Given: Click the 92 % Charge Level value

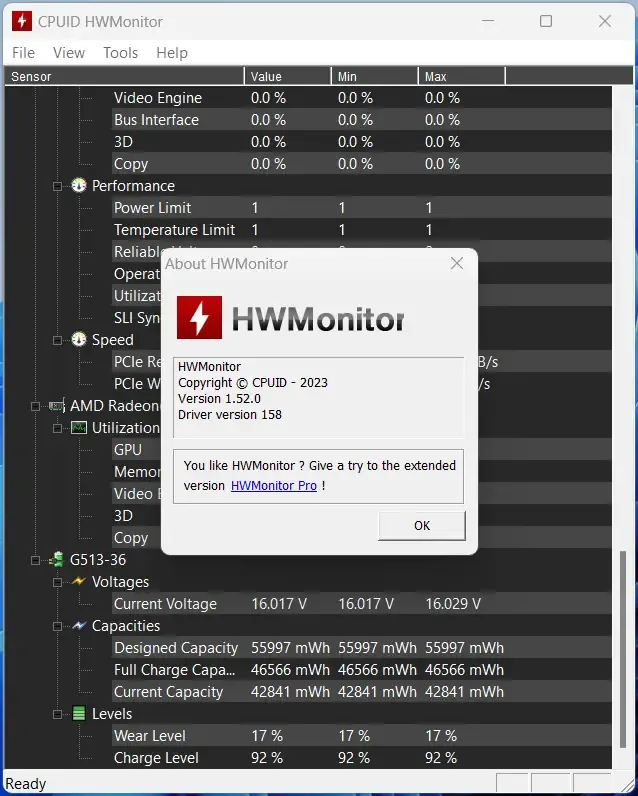Looking at the screenshot, I should click(x=267, y=757).
